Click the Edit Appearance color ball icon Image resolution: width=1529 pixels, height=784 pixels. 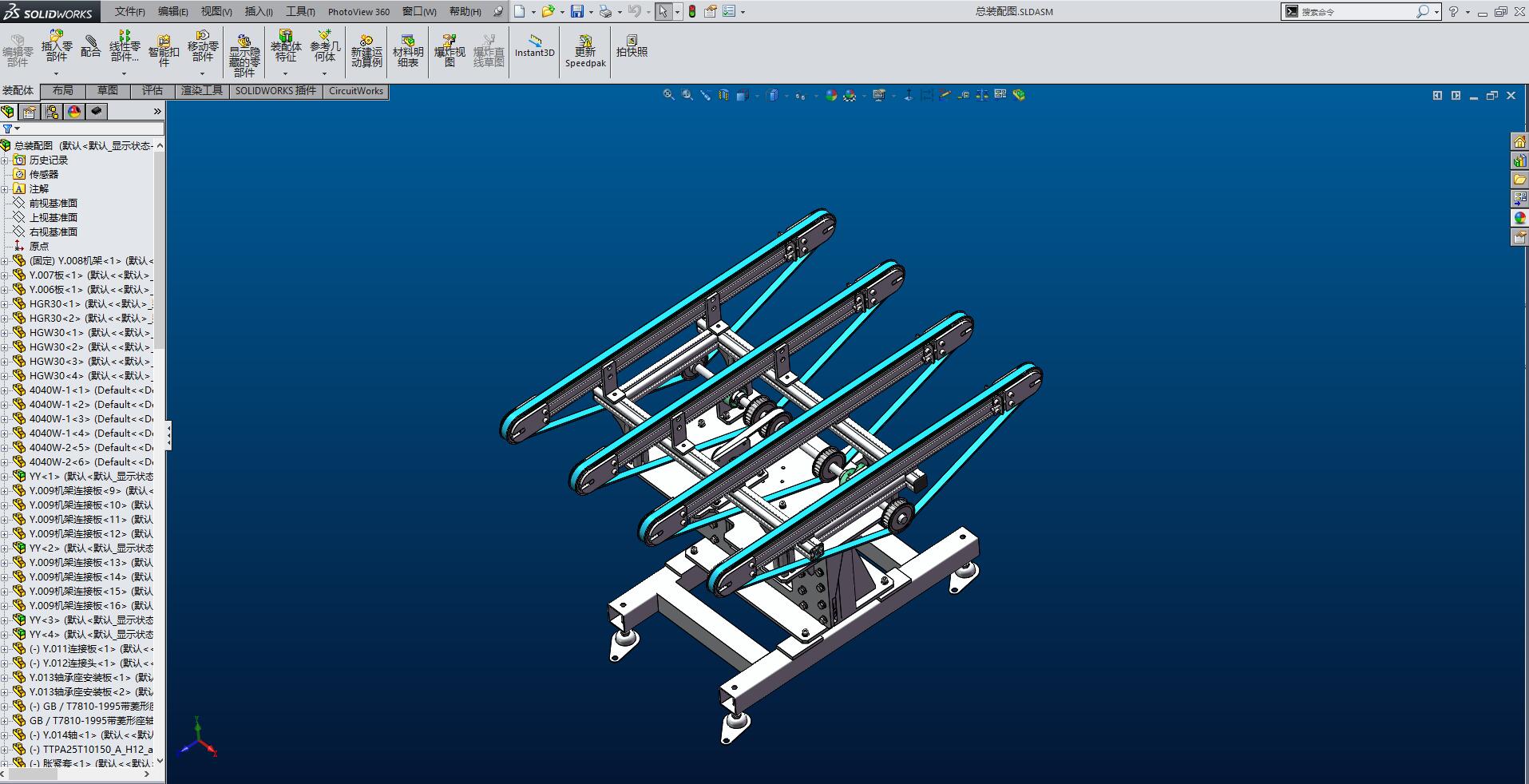tap(831, 95)
